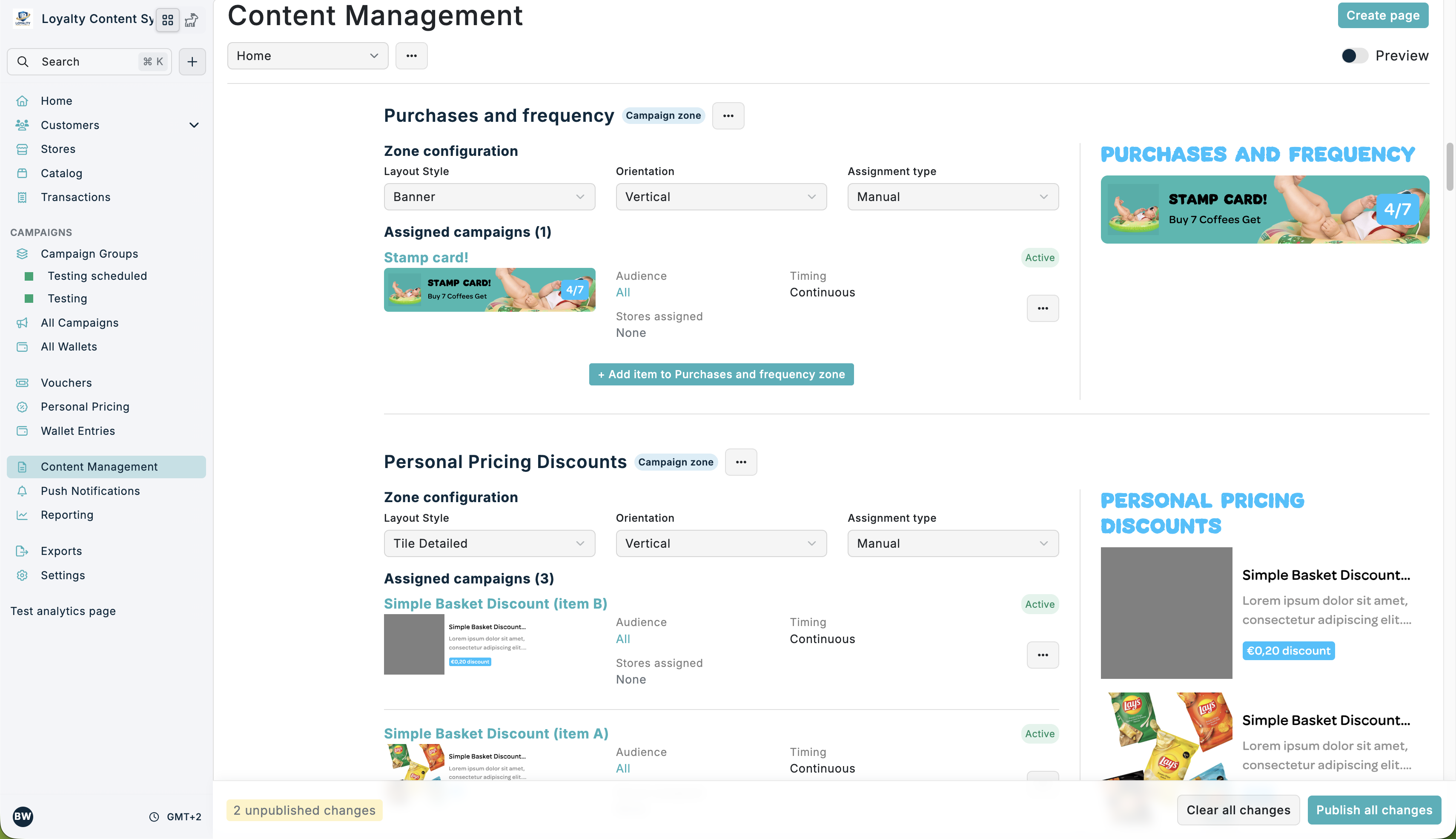Open Test analytics page item
Screen dimensions: 1456x839
pos(63,611)
